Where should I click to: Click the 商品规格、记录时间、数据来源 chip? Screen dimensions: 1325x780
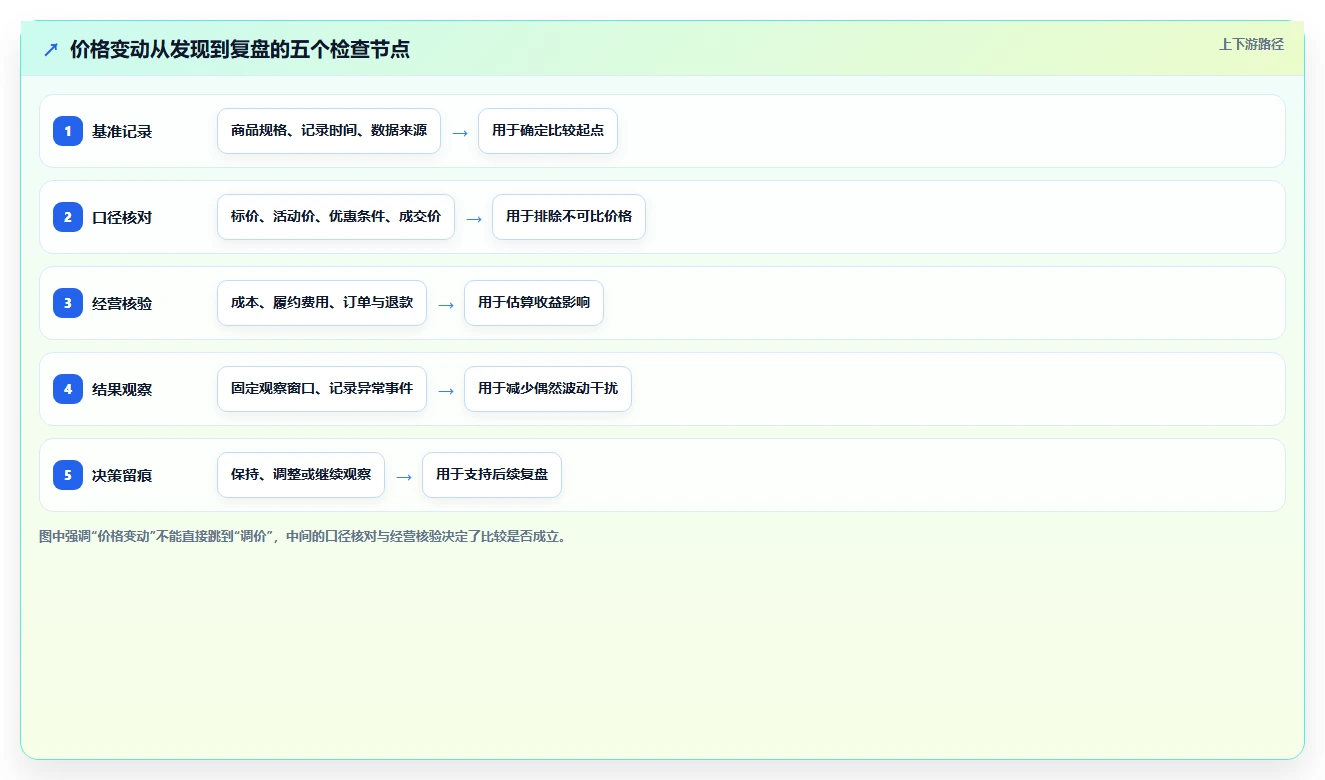click(x=329, y=131)
